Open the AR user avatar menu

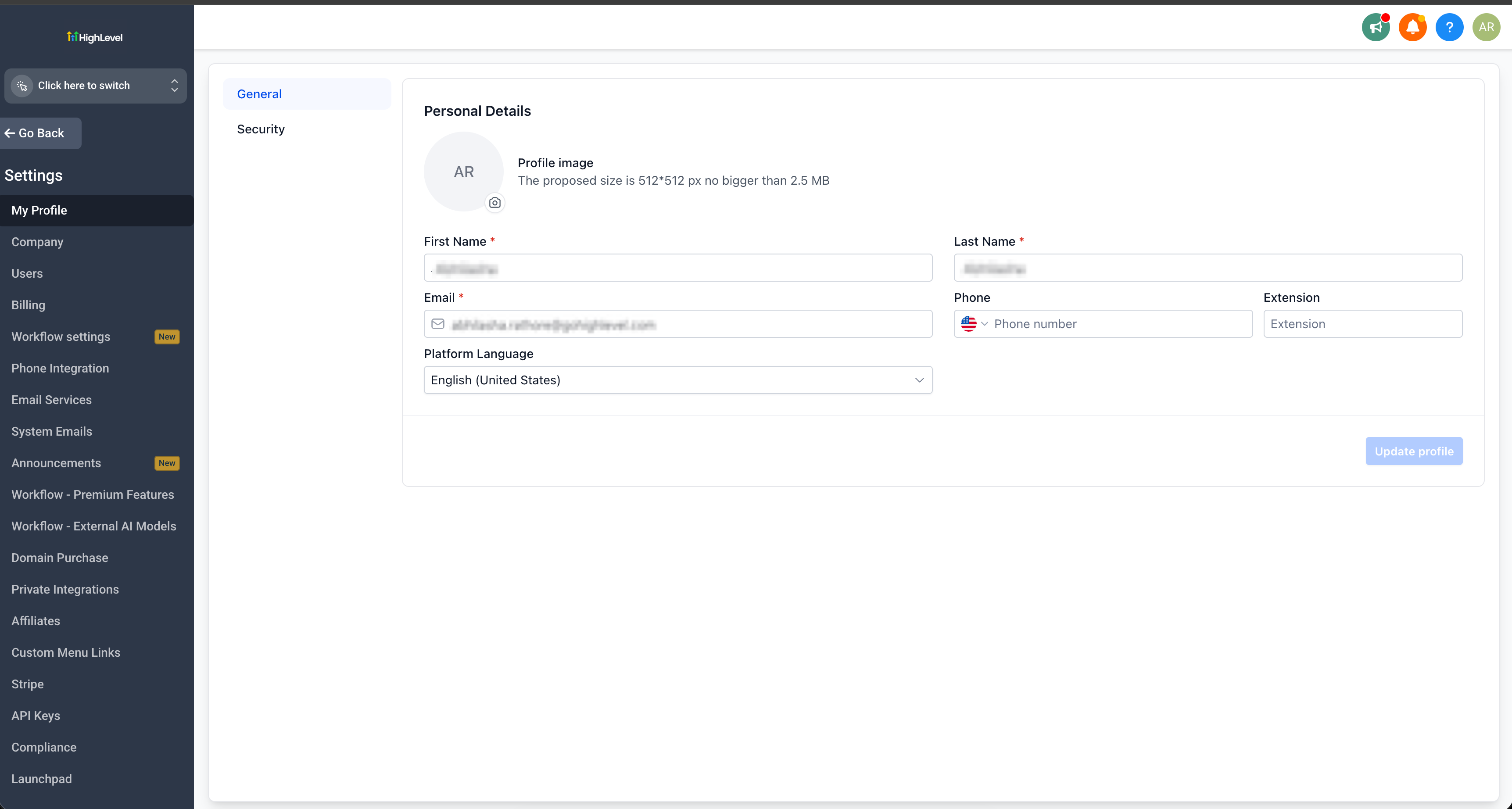(1486, 27)
